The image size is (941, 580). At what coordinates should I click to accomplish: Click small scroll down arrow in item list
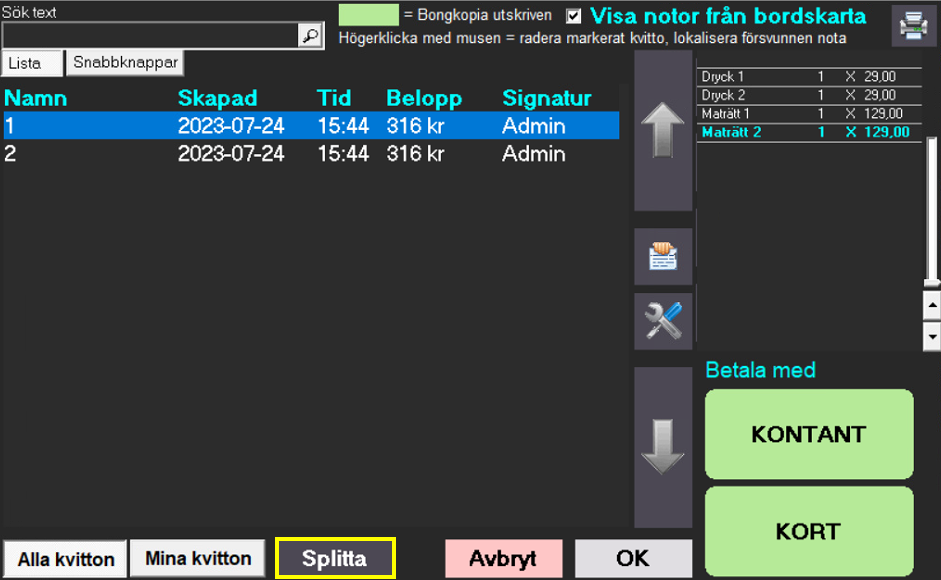pos(932,337)
